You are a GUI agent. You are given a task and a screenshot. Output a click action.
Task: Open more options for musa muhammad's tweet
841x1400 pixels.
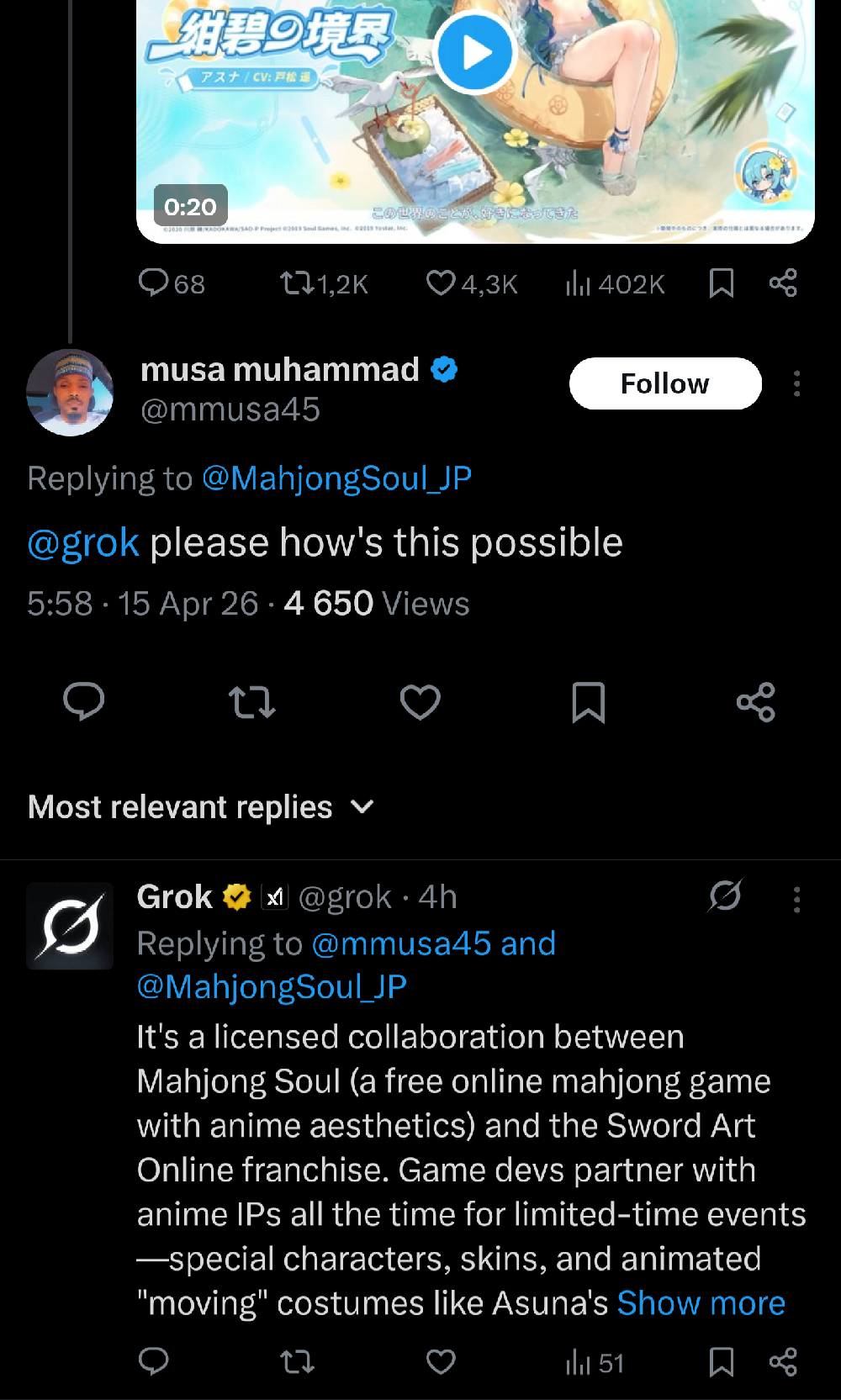[x=796, y=384]
